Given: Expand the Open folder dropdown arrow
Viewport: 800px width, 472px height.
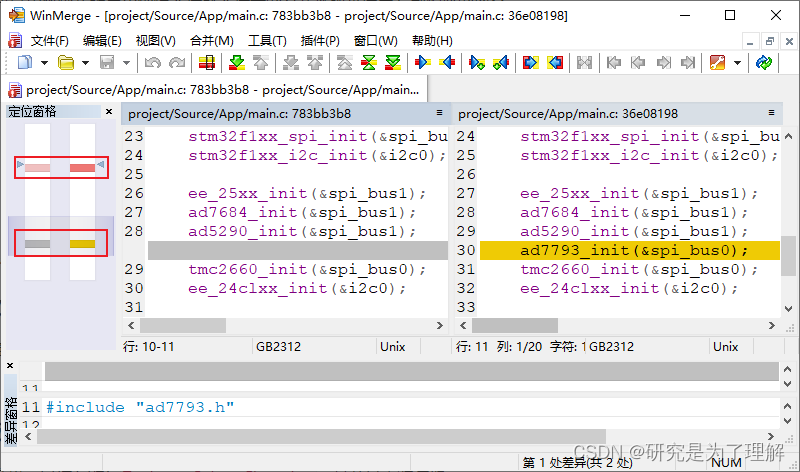Looking at the screenshot, I should click(x=85, y=63).
